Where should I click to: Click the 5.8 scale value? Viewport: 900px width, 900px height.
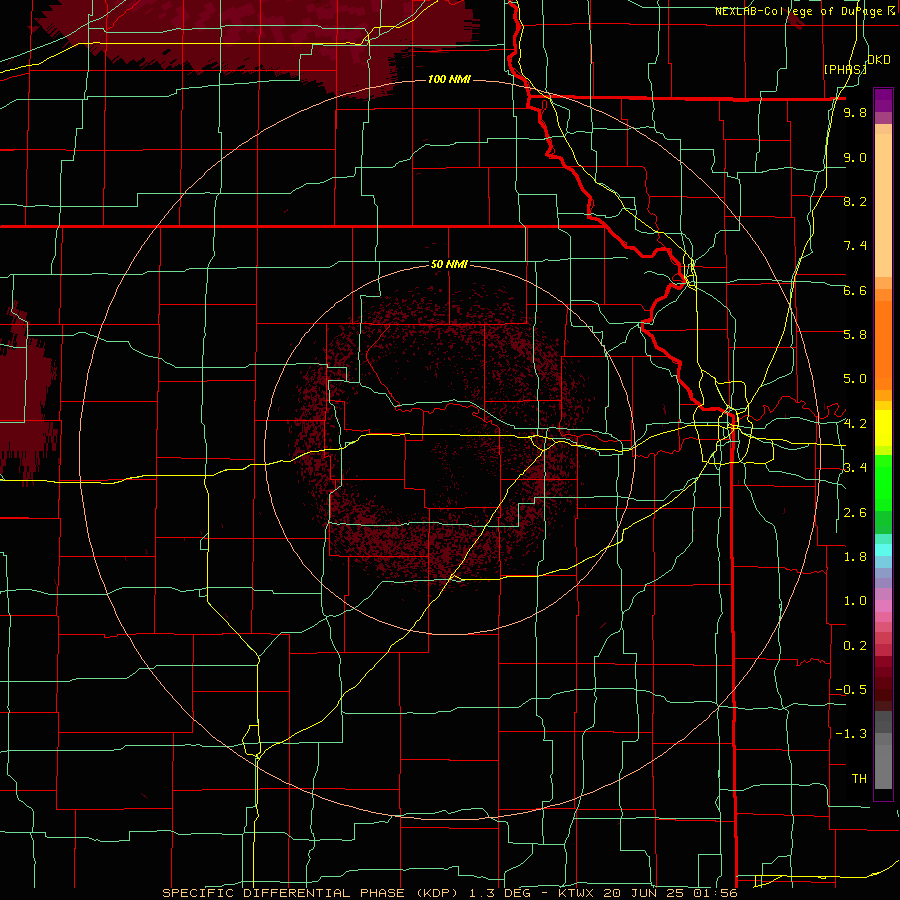(855, 335)
